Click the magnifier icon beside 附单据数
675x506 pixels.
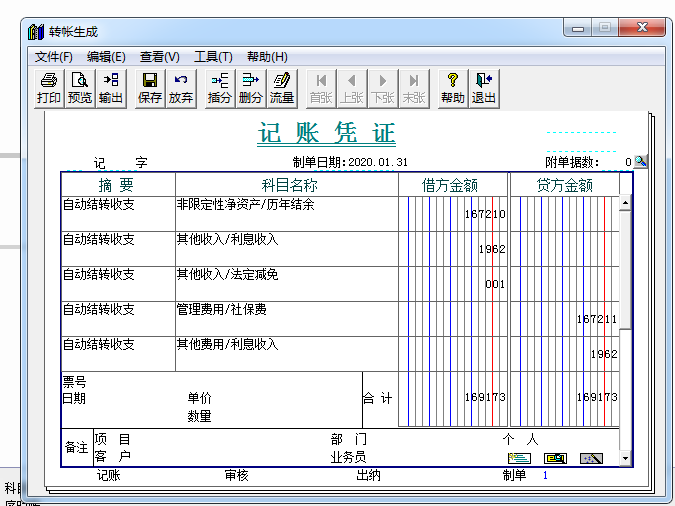click(x=641, y=161)
